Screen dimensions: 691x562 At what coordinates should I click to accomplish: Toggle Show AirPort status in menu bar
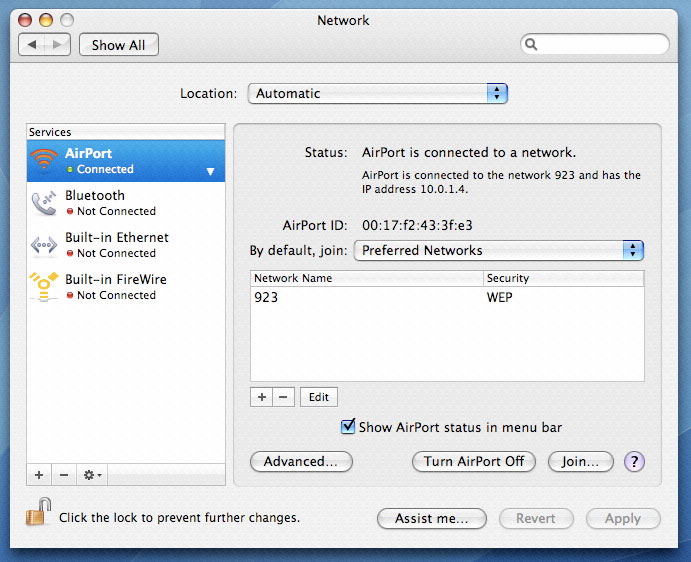click(x=348, y=426)
